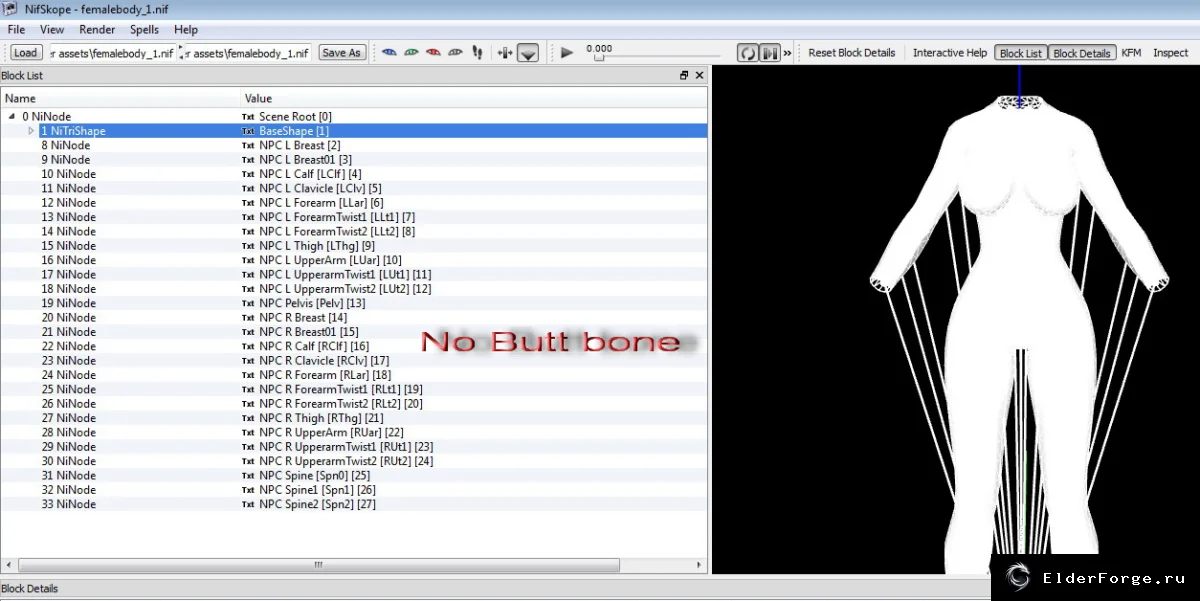The image size is (1200, 601).
Task: Click the Txt icon beside NPC Spine [Spn0]
Action: (x=248, y=475)
